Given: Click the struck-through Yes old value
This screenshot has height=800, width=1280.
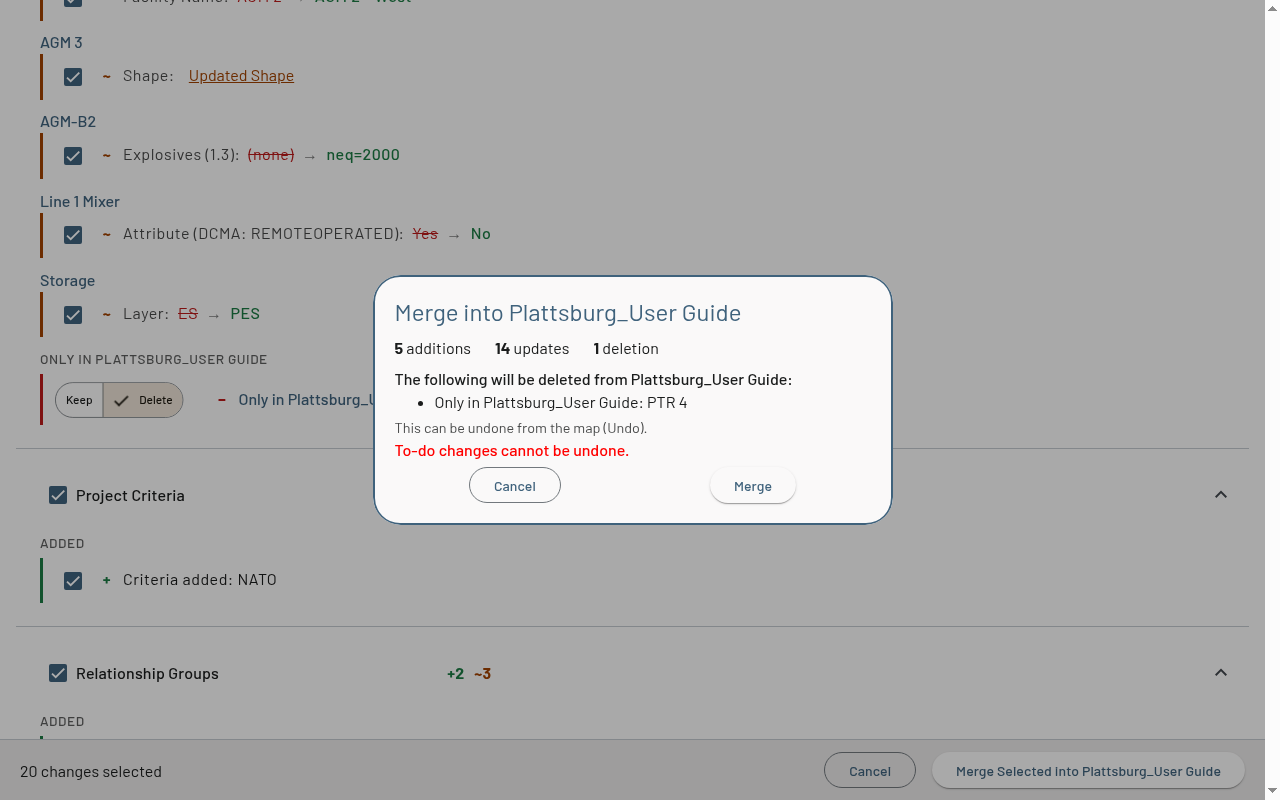Looking at the screenshot, I should 425,234.
